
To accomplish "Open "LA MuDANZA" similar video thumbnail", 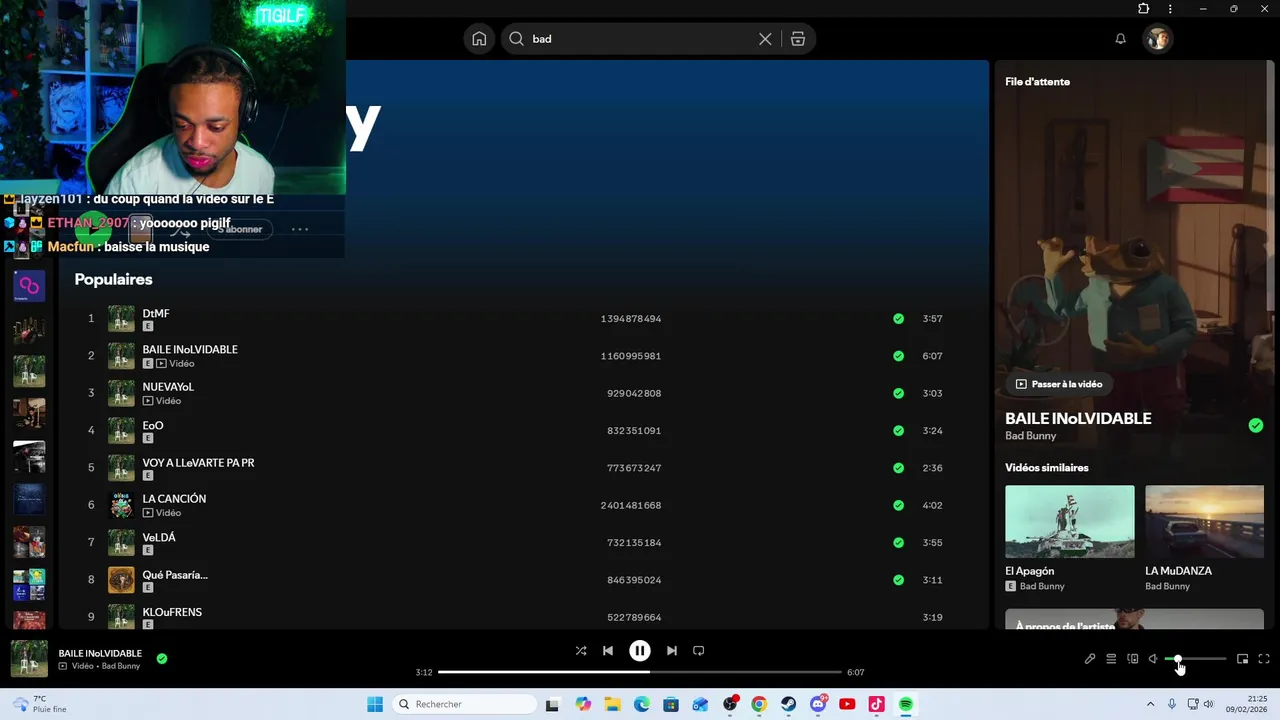I will coord(1205,521).
